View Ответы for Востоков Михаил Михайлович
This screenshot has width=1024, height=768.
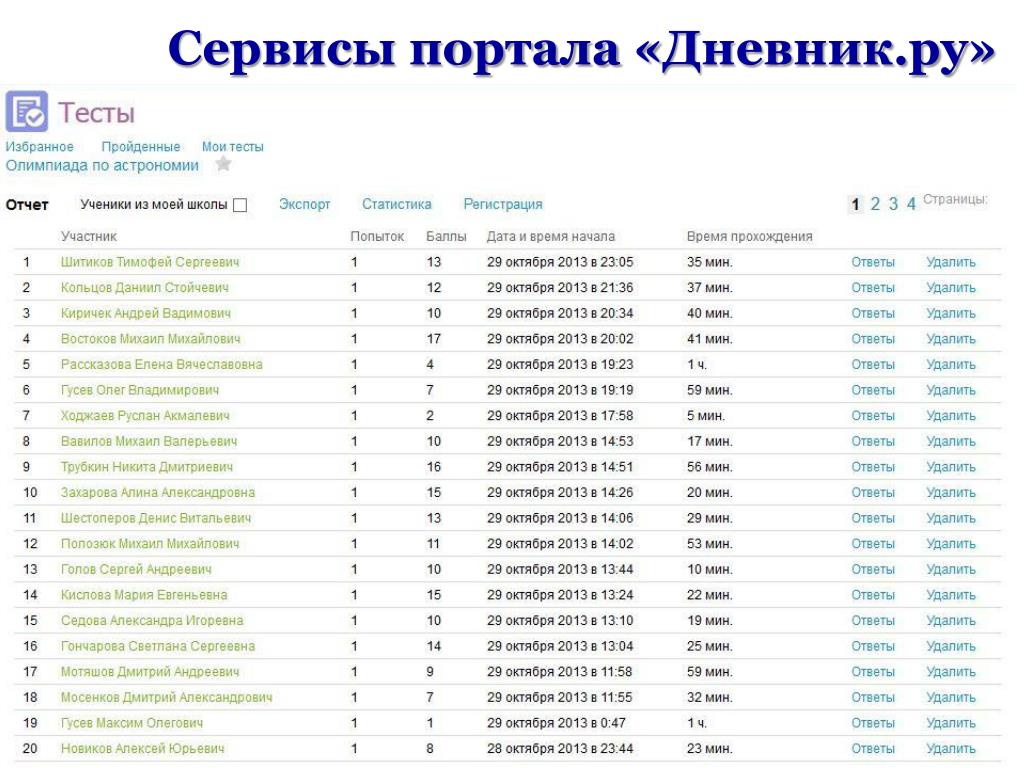[x=873, y=339]
